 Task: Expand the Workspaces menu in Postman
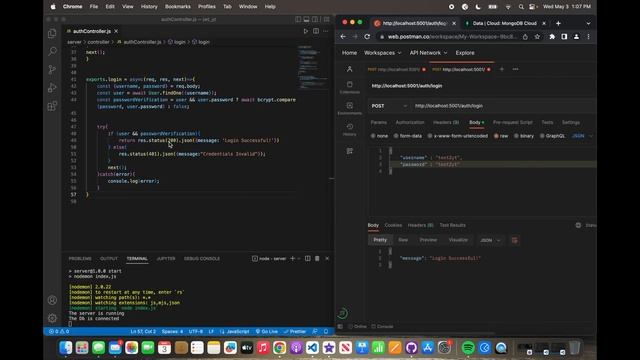click(382, 53)
